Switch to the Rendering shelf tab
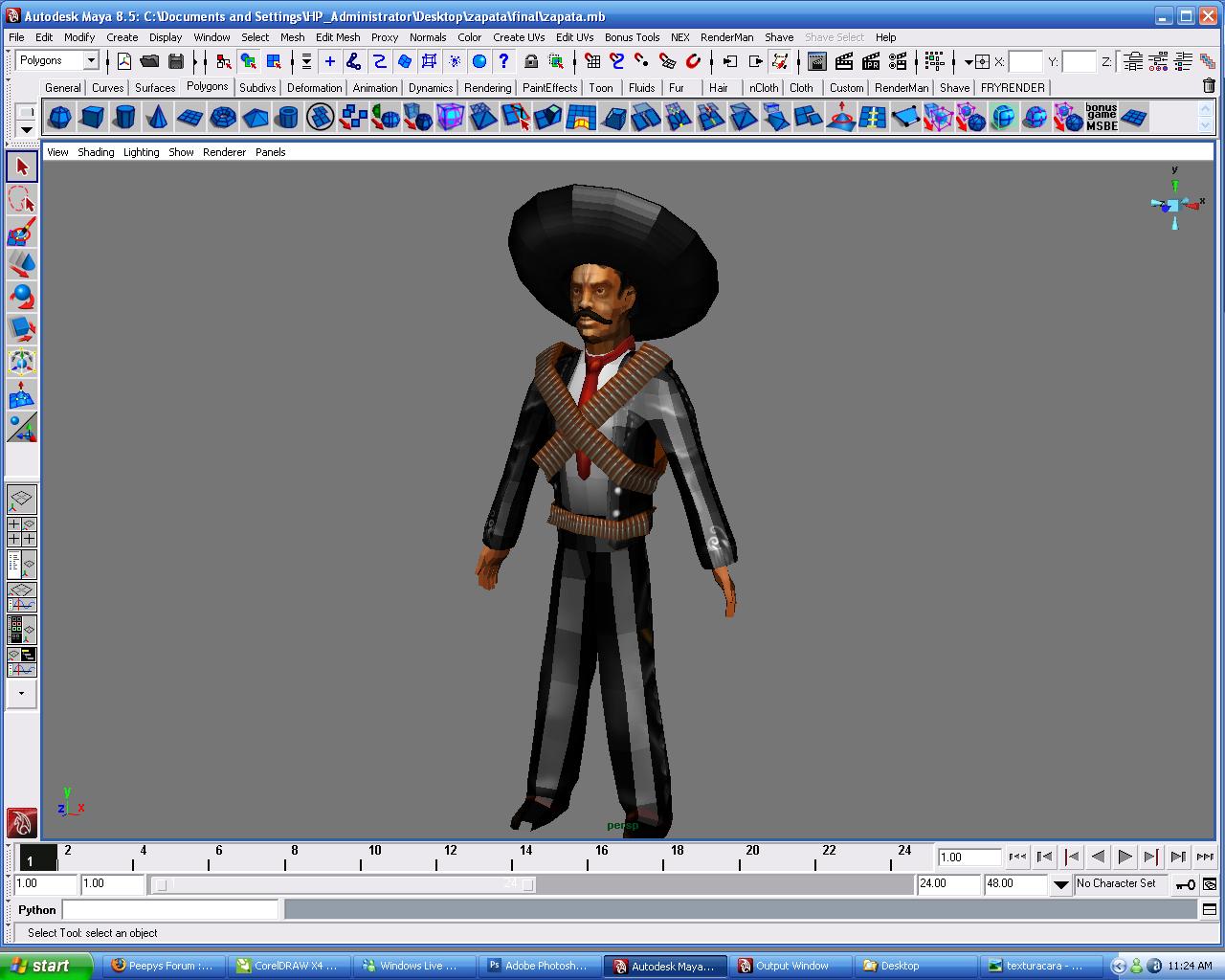The width and height of the screenshot is (1225, 980). tap(487, 87)
